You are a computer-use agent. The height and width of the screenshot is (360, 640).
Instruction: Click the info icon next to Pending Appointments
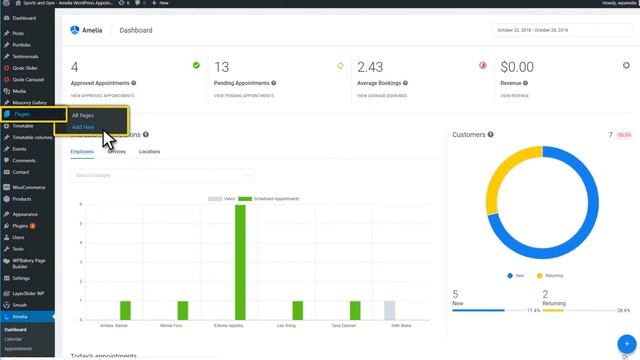(x=273, y=83)
